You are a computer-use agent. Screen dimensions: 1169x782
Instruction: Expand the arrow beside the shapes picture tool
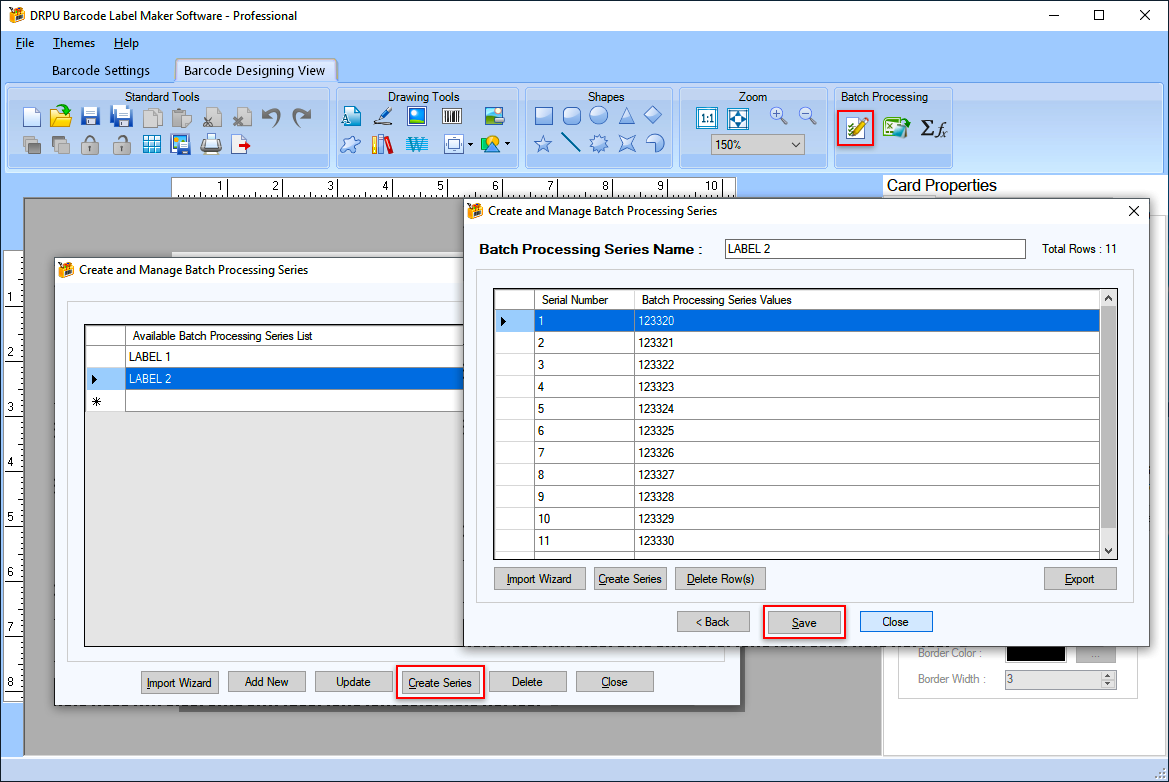(x=508, y=144)
